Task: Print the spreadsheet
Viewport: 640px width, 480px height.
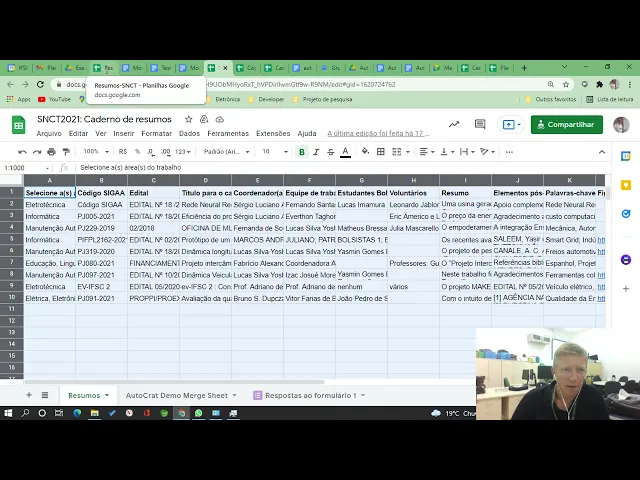Action: coord(51,152)
